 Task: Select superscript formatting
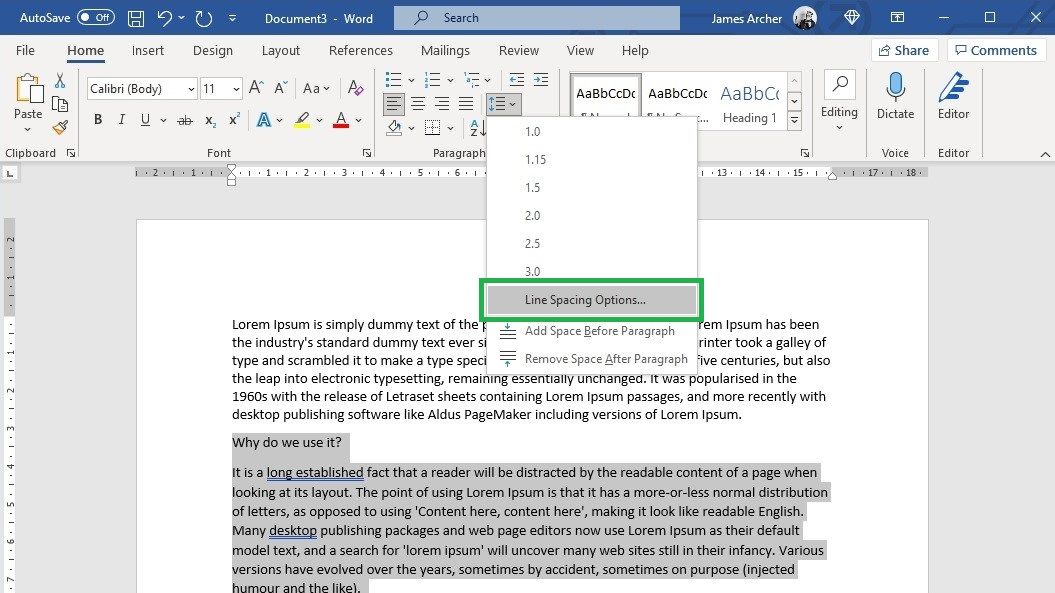click(232, 119)
